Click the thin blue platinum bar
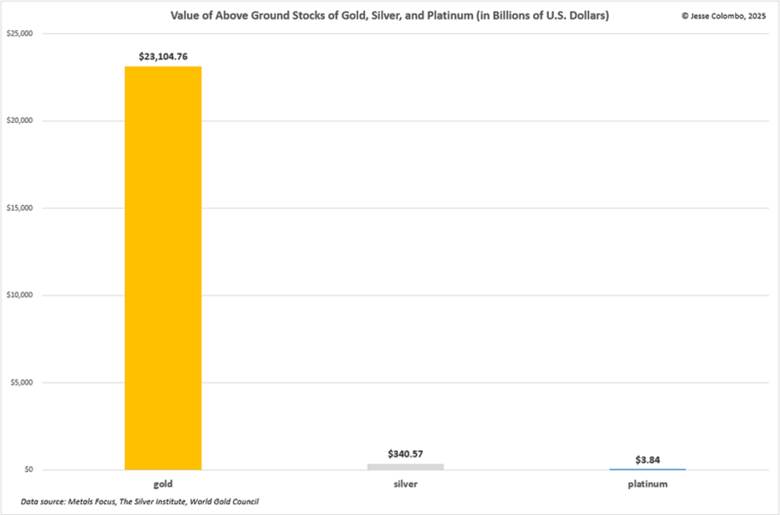Viewport: 780px width, 515px height. pyautogui.click(x=647, y=469)
